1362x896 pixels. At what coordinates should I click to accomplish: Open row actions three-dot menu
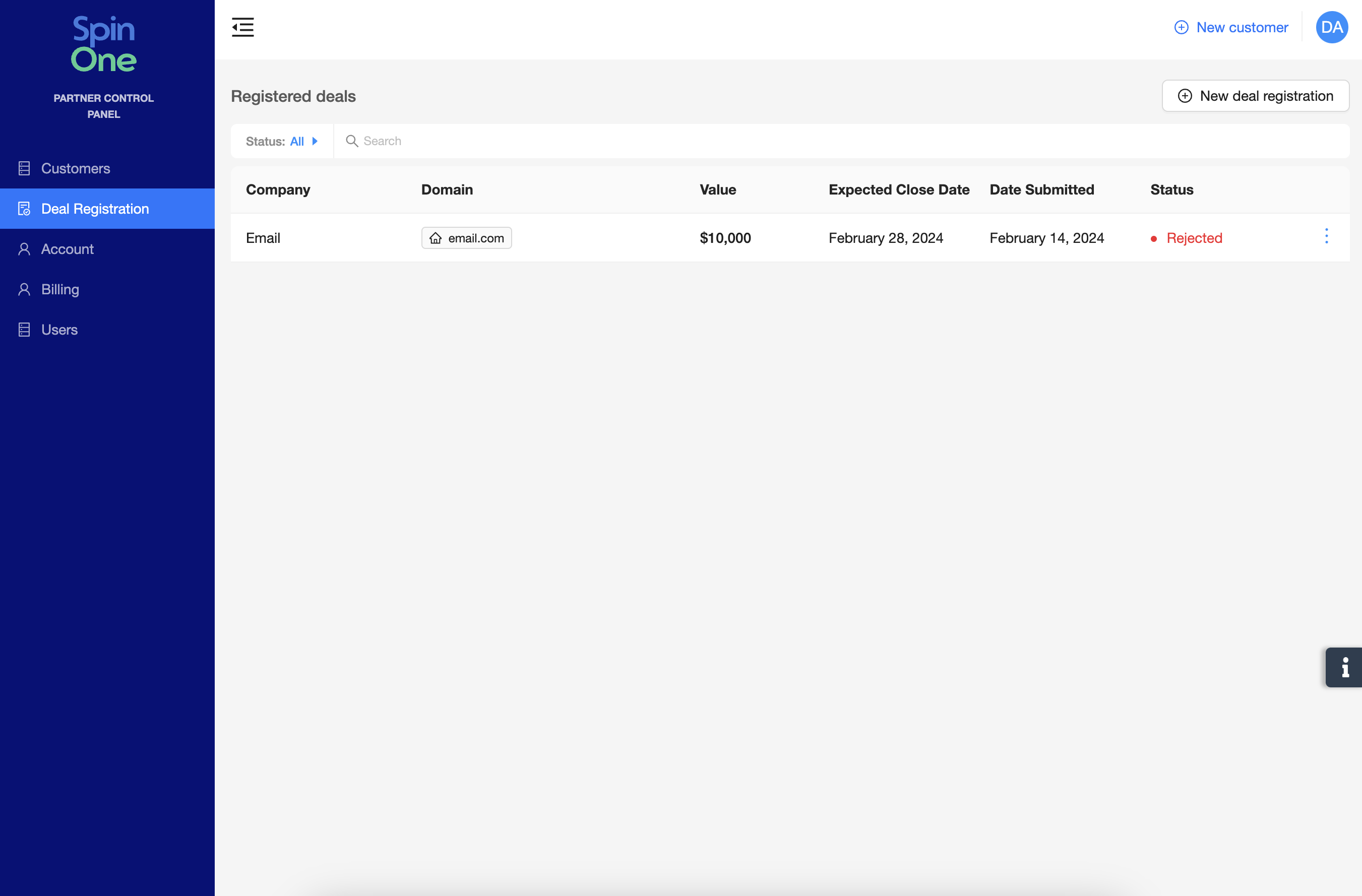(1326, 236)
